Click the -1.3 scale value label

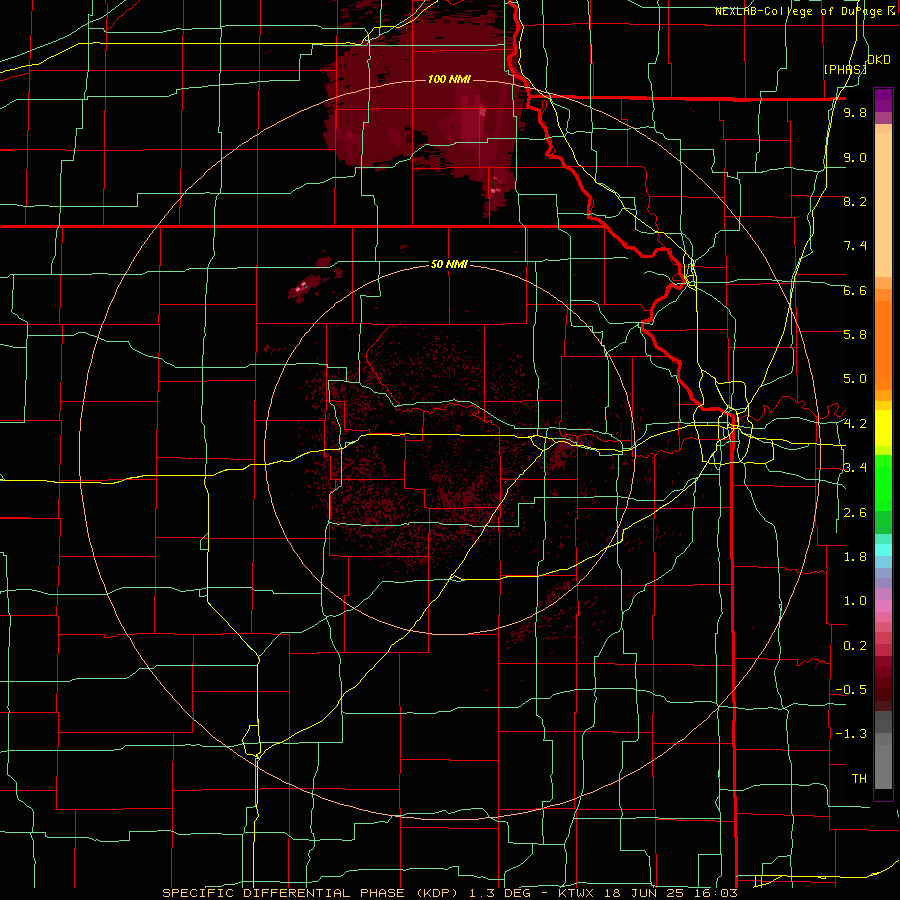pos(851,734)
